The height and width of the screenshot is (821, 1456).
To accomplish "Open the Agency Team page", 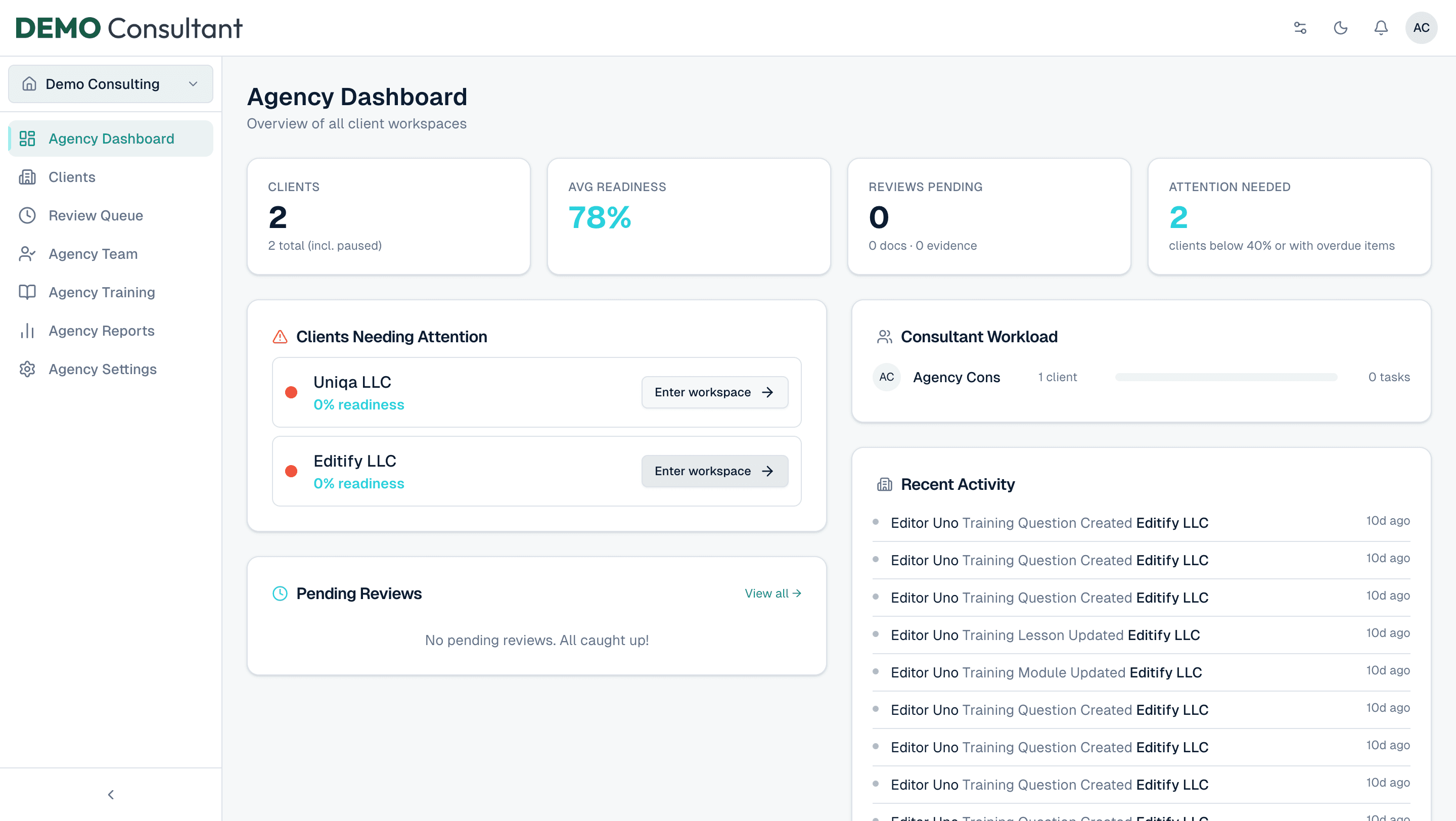I will (x=111, y=254).
